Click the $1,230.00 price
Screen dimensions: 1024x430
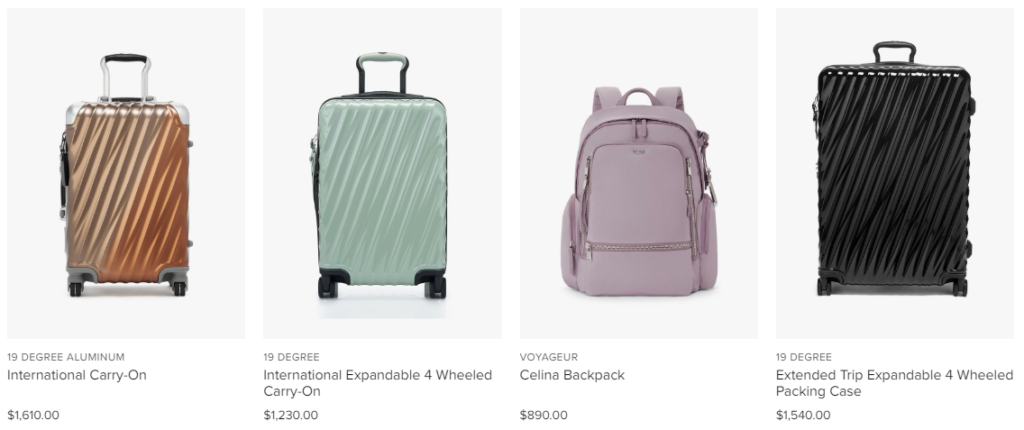(x=291, y=415)
